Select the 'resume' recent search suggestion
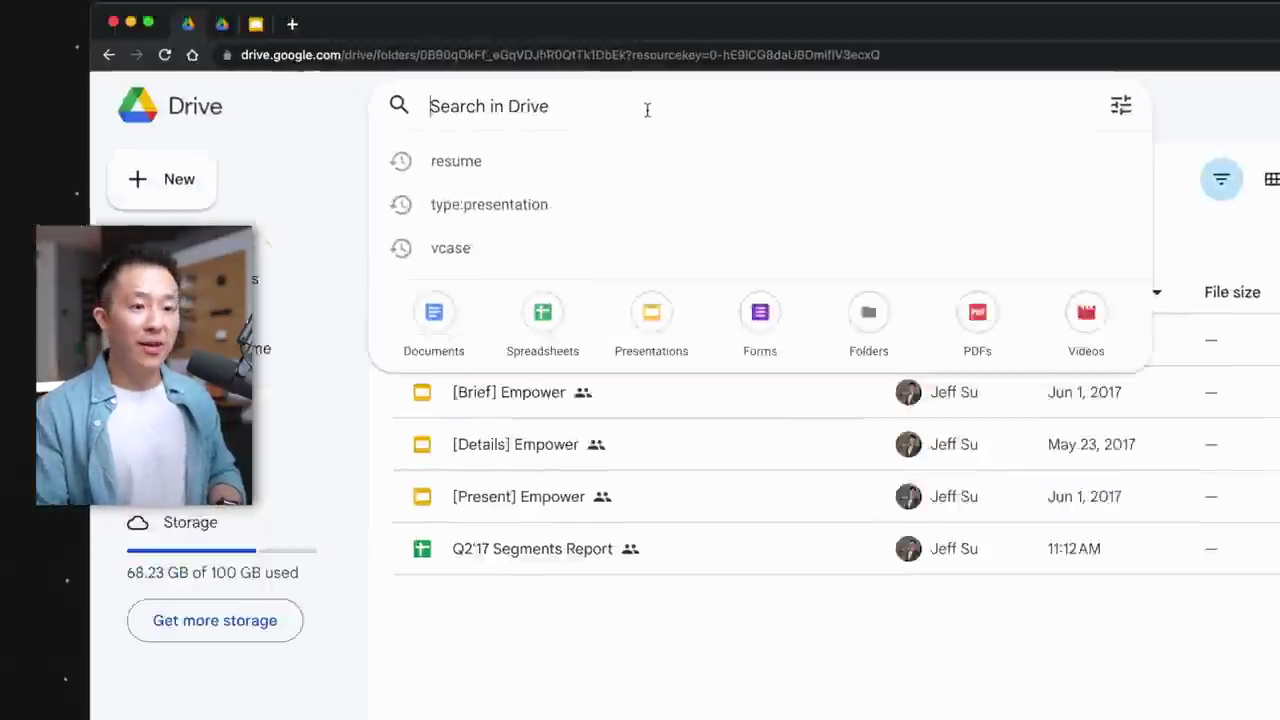 pyautogui.click(x=456, y=161)
